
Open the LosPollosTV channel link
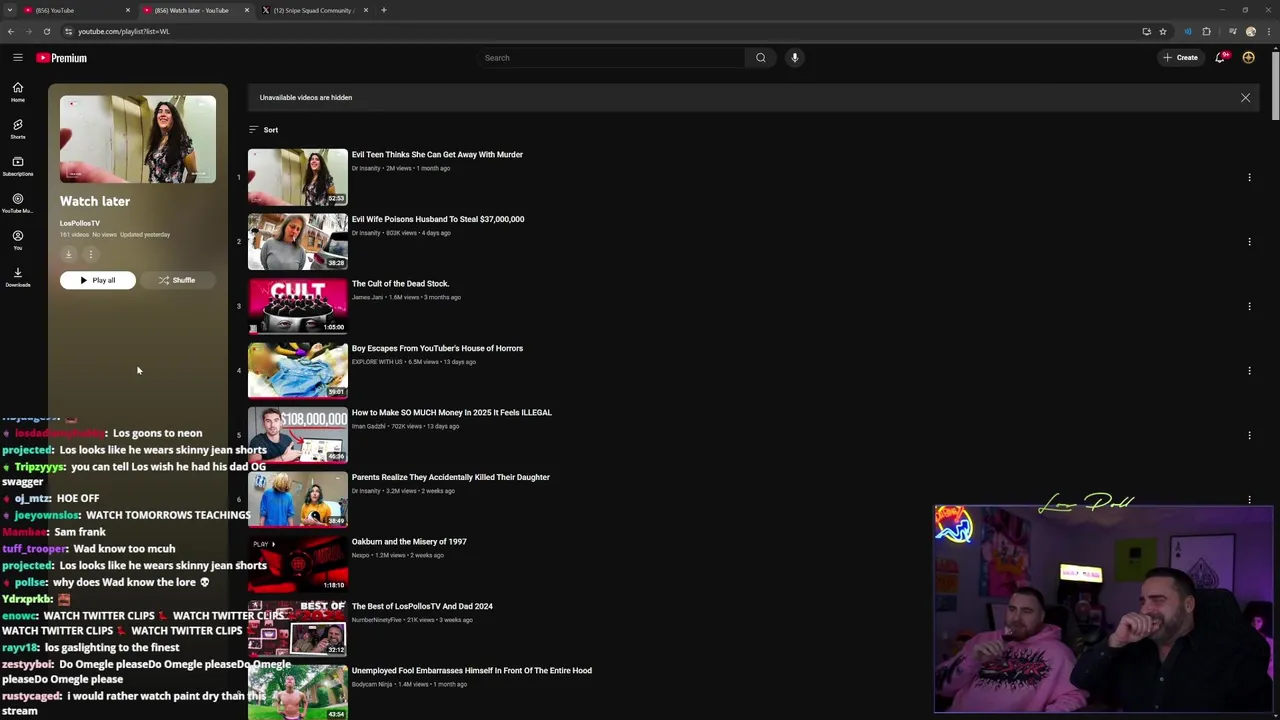[x=80, y=224]
